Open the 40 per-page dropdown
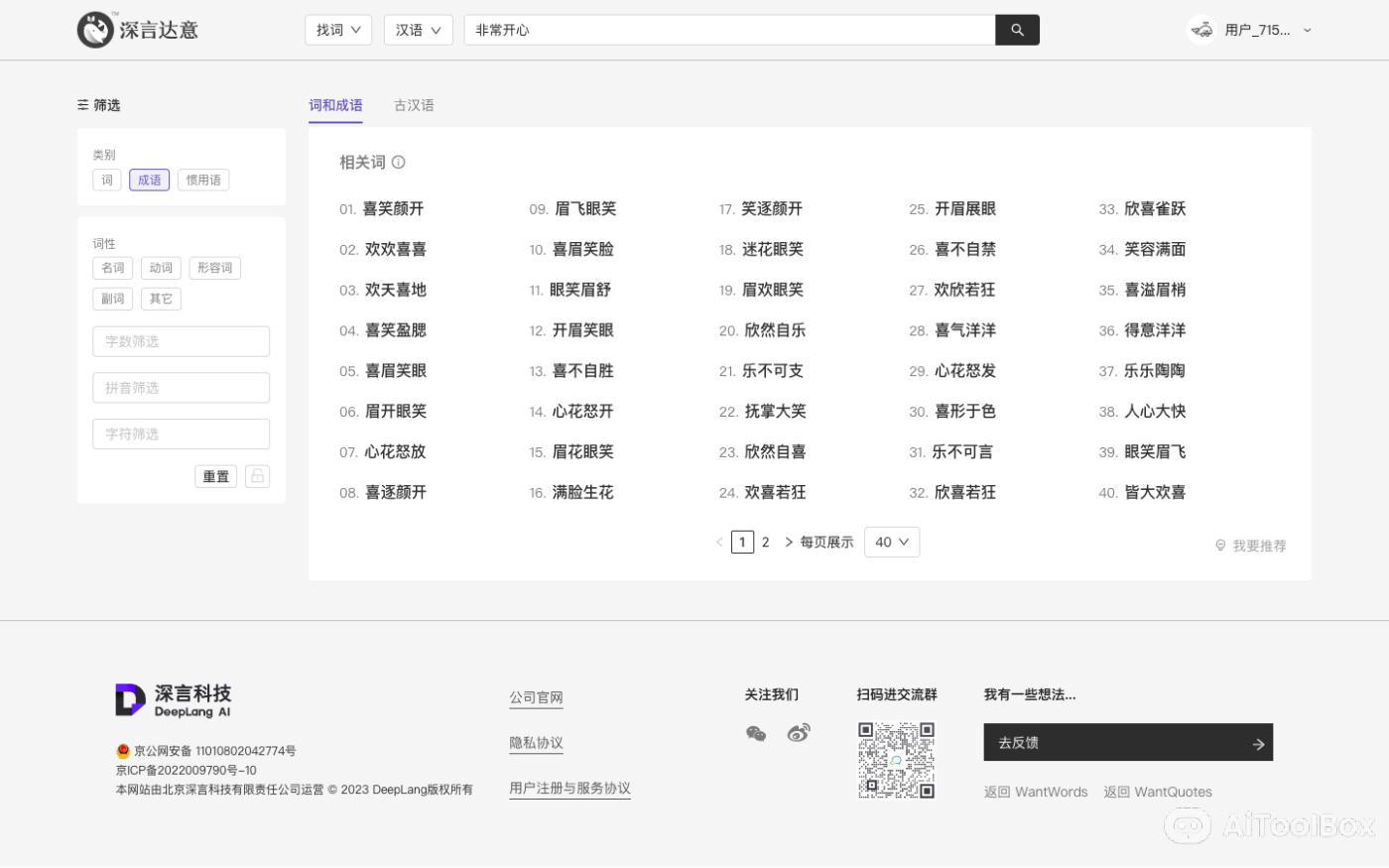 (x=891, y=542)
